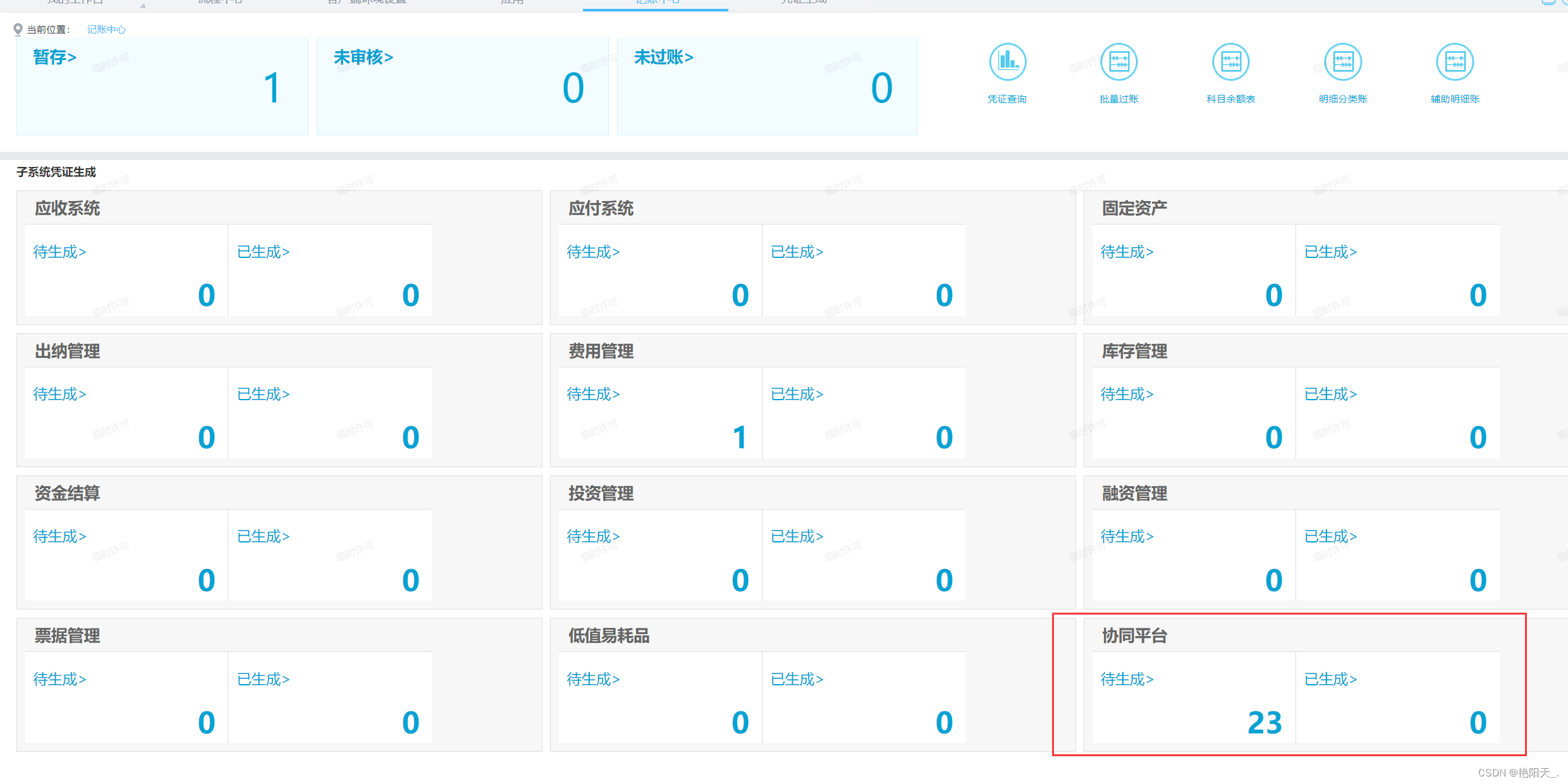Image resolution: width=1568 pixels, height=784 pixels.
Task: Click the count 0 in the 未审核 card
Action: [x=573, y=88]
